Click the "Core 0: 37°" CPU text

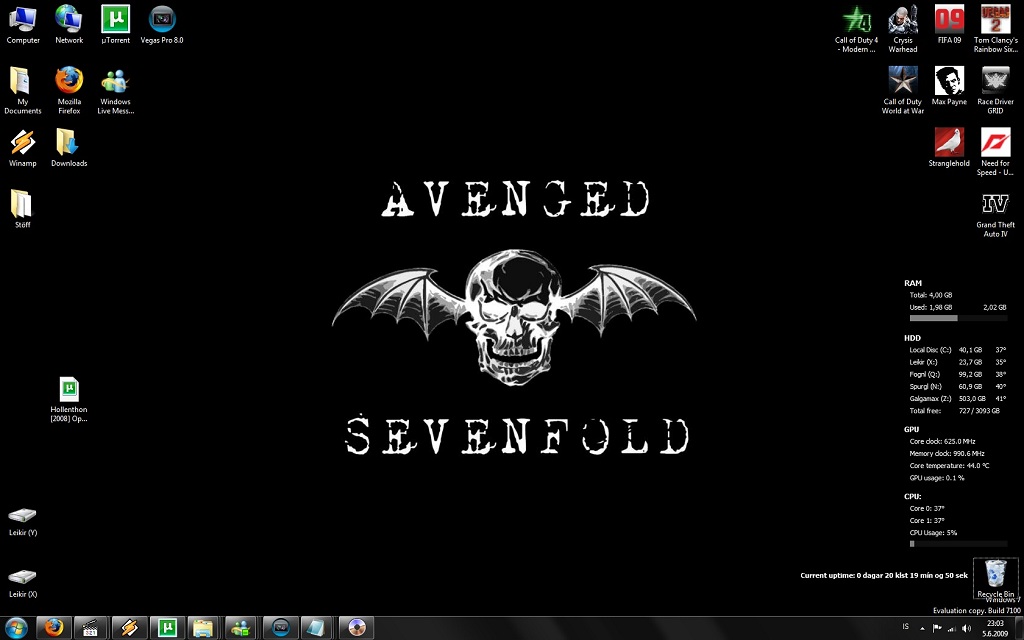[x=927, y=508]
